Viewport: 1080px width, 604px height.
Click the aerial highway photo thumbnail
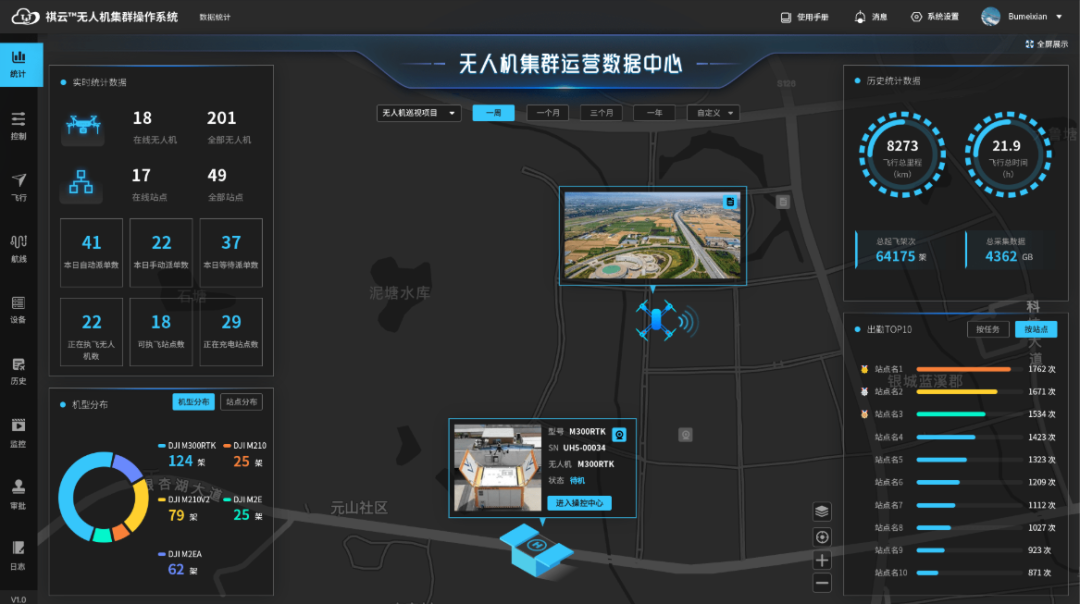[652, 236]
